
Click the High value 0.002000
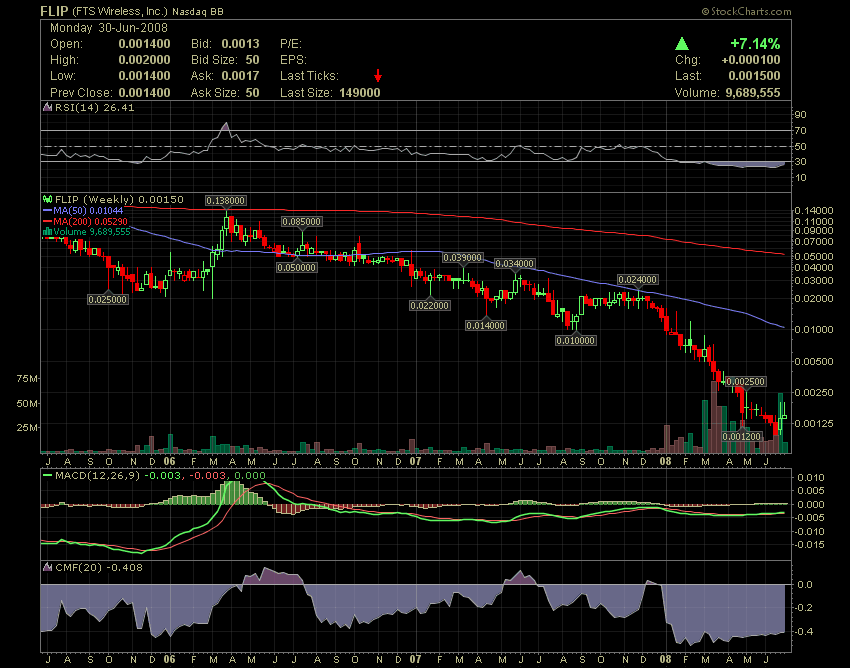144,60
